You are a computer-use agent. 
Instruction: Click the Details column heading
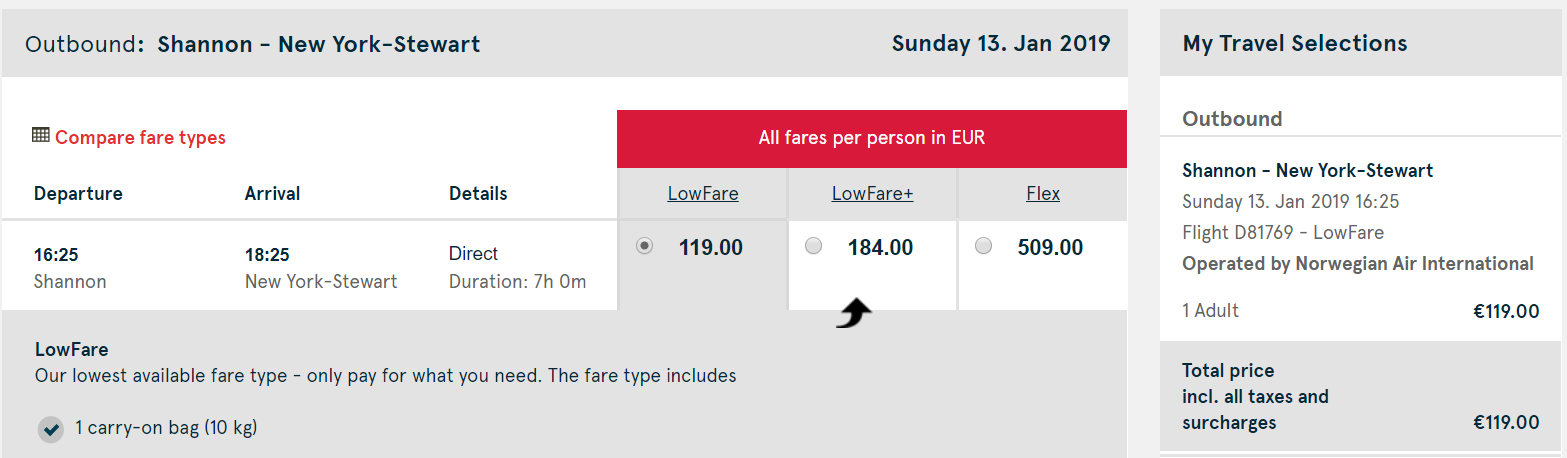point(478,194)
